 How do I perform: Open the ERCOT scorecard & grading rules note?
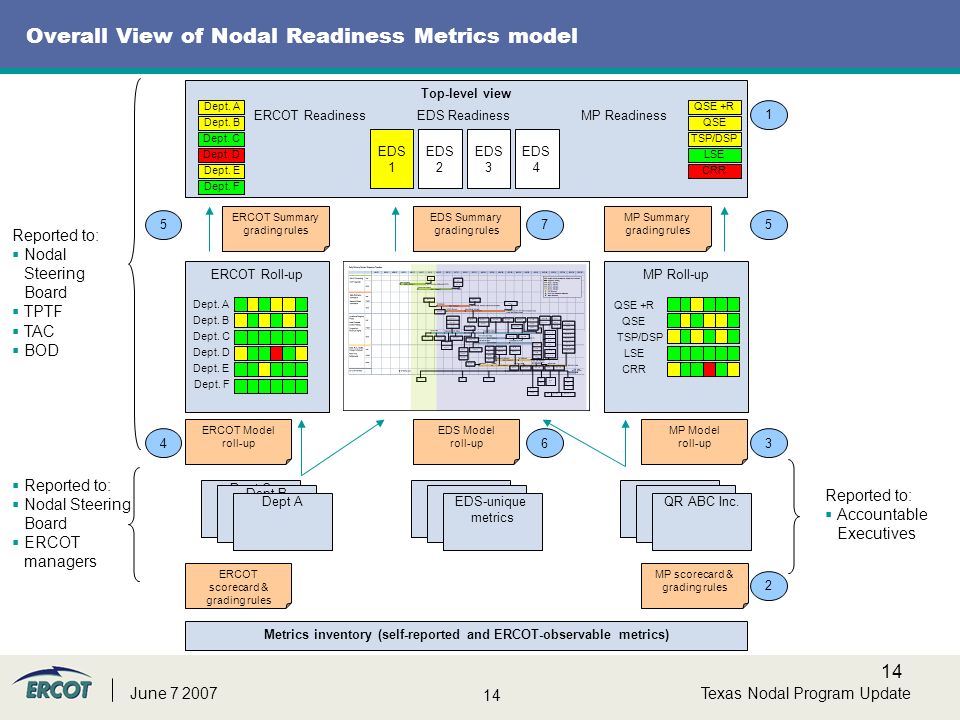[x=238, y=586]
